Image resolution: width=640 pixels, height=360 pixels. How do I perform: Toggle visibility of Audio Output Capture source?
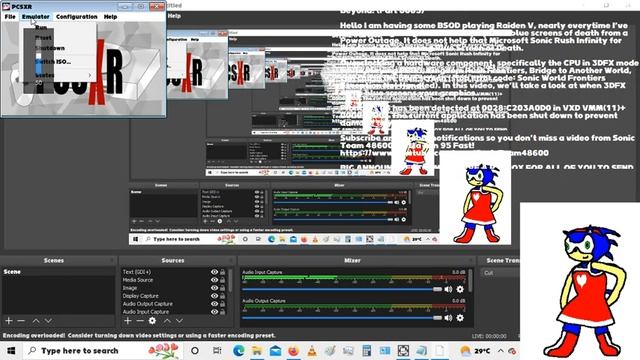pyautogui.click(x=214, y=304)
